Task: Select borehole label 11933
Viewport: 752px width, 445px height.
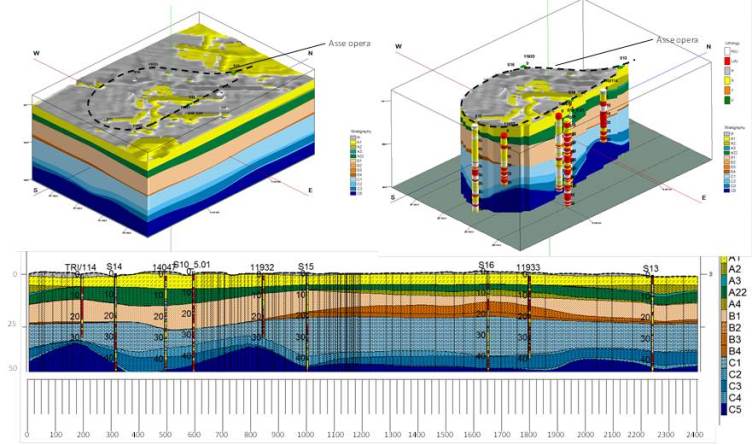Action: (x=528, y=268)
